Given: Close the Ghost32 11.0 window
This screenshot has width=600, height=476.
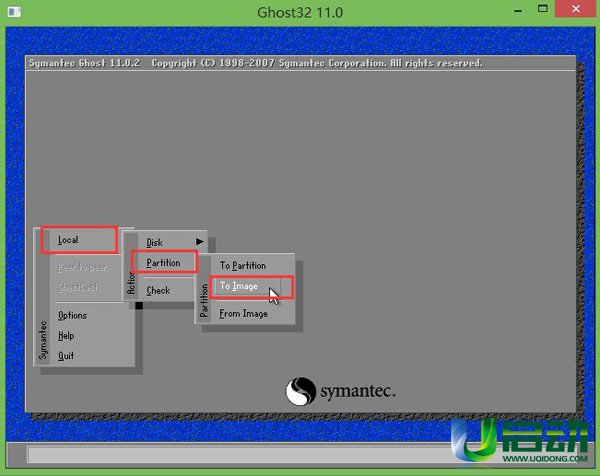Looking at the screenshot, I should (x=576, y=9).
